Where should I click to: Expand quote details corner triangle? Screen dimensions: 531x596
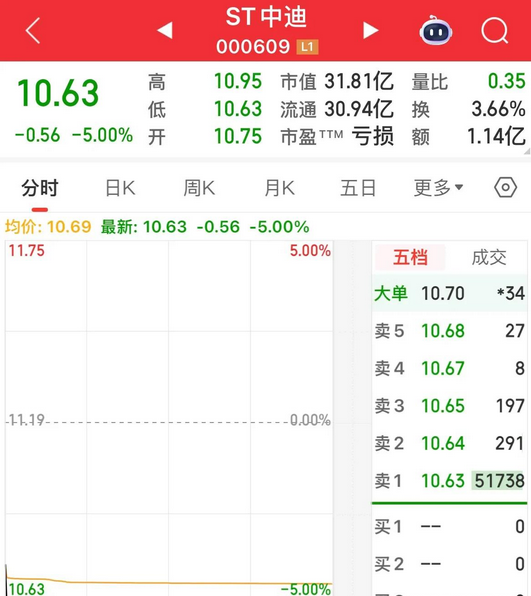tap(528, 151)
